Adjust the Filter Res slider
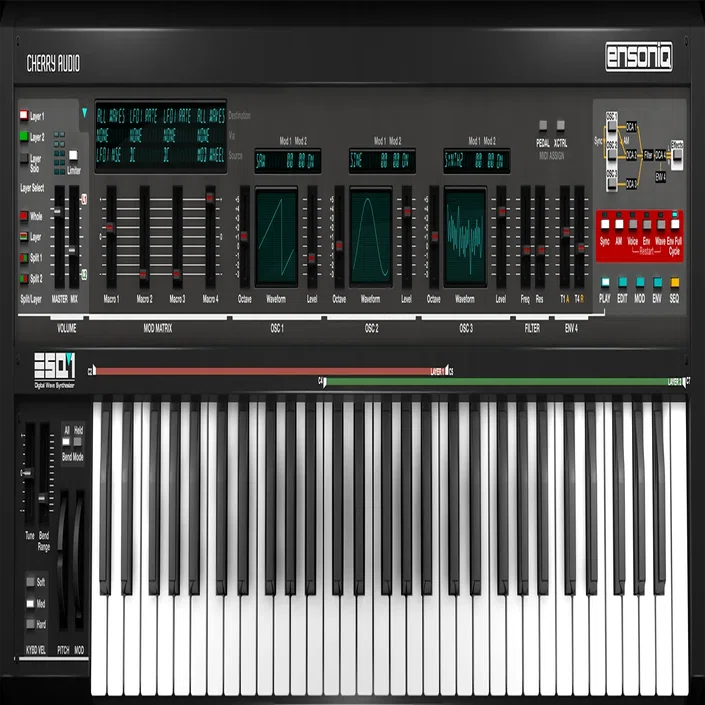 point(540,250)
